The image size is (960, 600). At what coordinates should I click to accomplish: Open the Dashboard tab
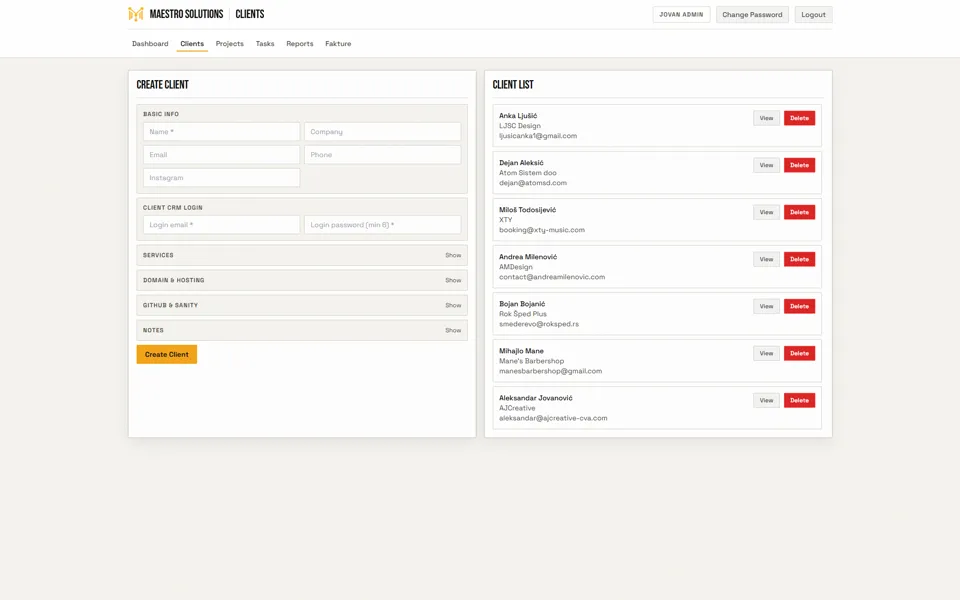[x=150, y=43]
